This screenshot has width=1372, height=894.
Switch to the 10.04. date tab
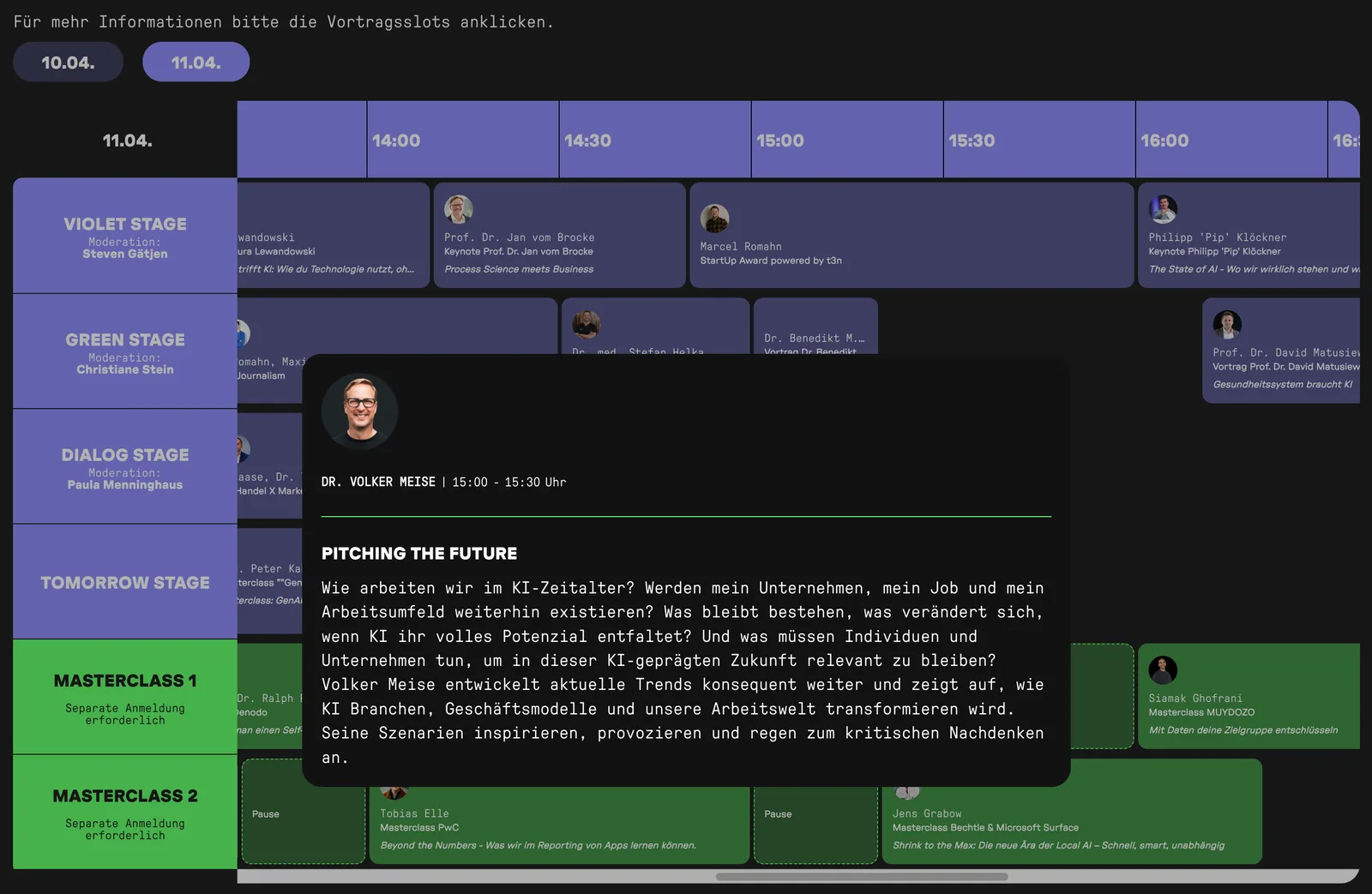[x=68, y=63]
